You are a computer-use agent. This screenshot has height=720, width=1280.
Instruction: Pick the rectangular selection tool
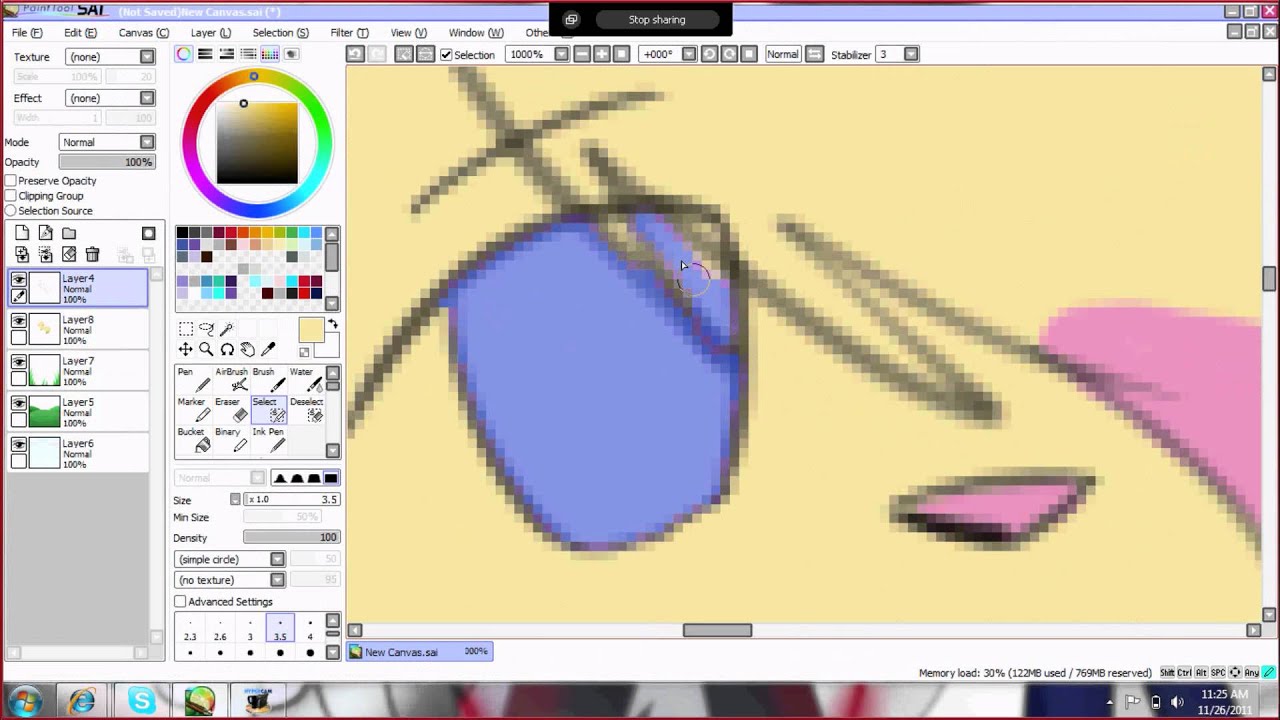click(185, 329)
